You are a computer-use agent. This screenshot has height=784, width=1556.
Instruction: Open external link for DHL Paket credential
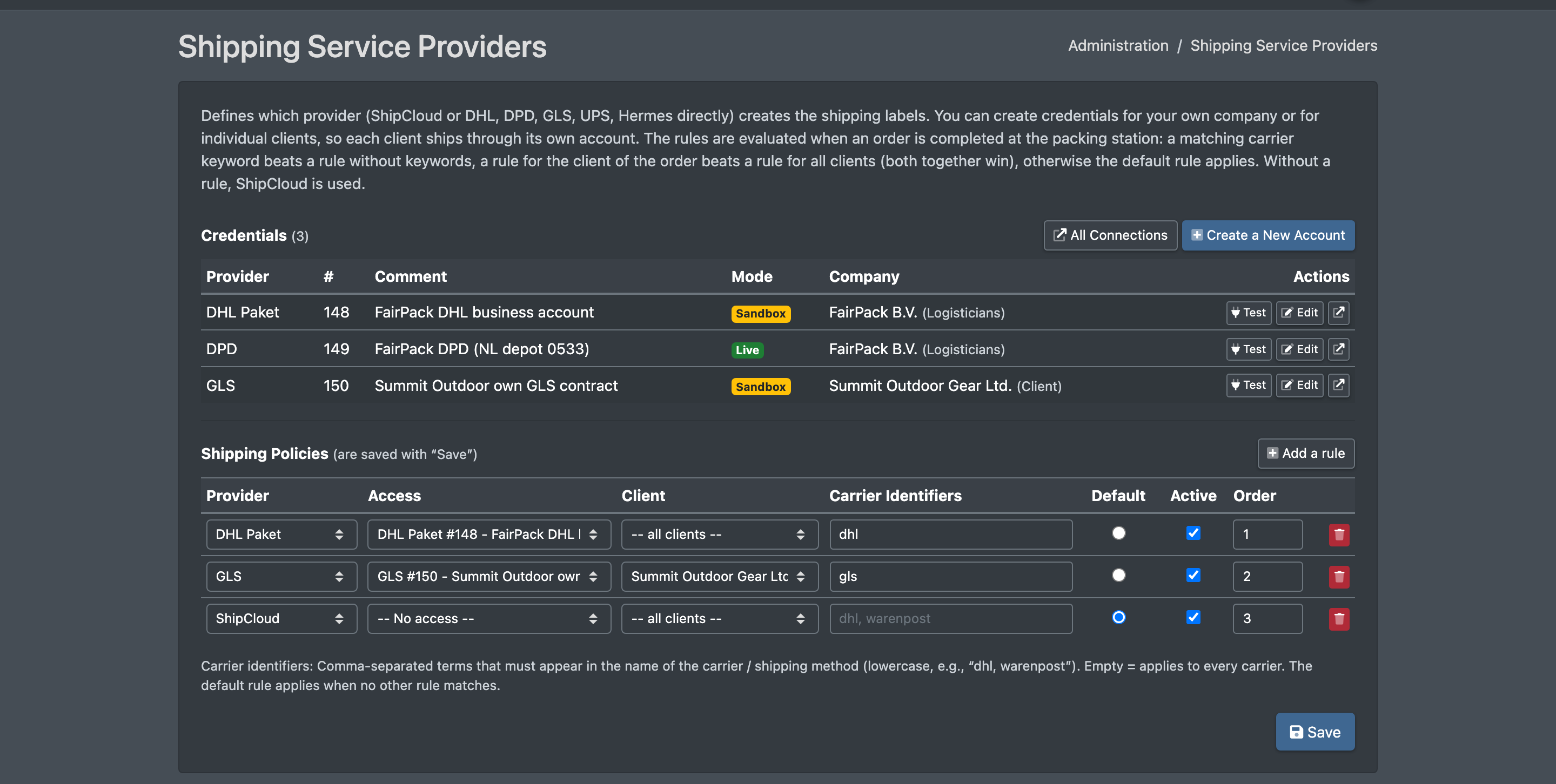(1339, 313)
